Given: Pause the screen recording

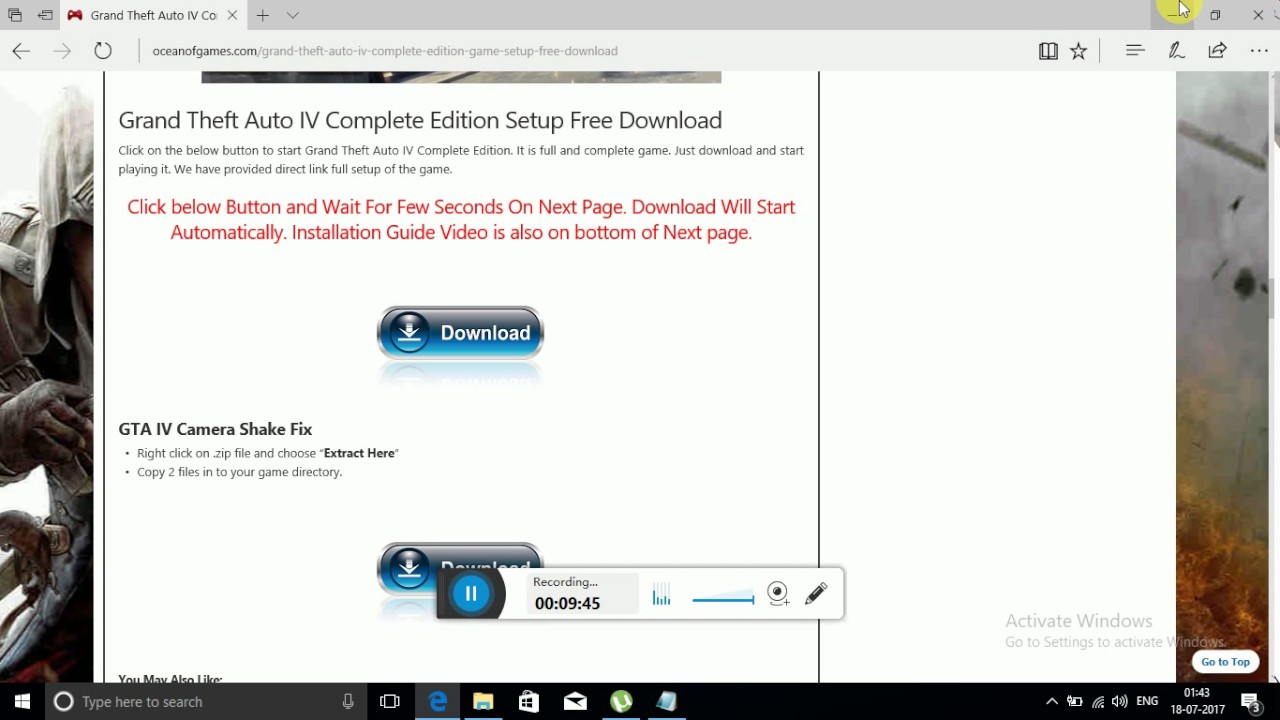Looking at the screenshot, I should tap(471, 594).
